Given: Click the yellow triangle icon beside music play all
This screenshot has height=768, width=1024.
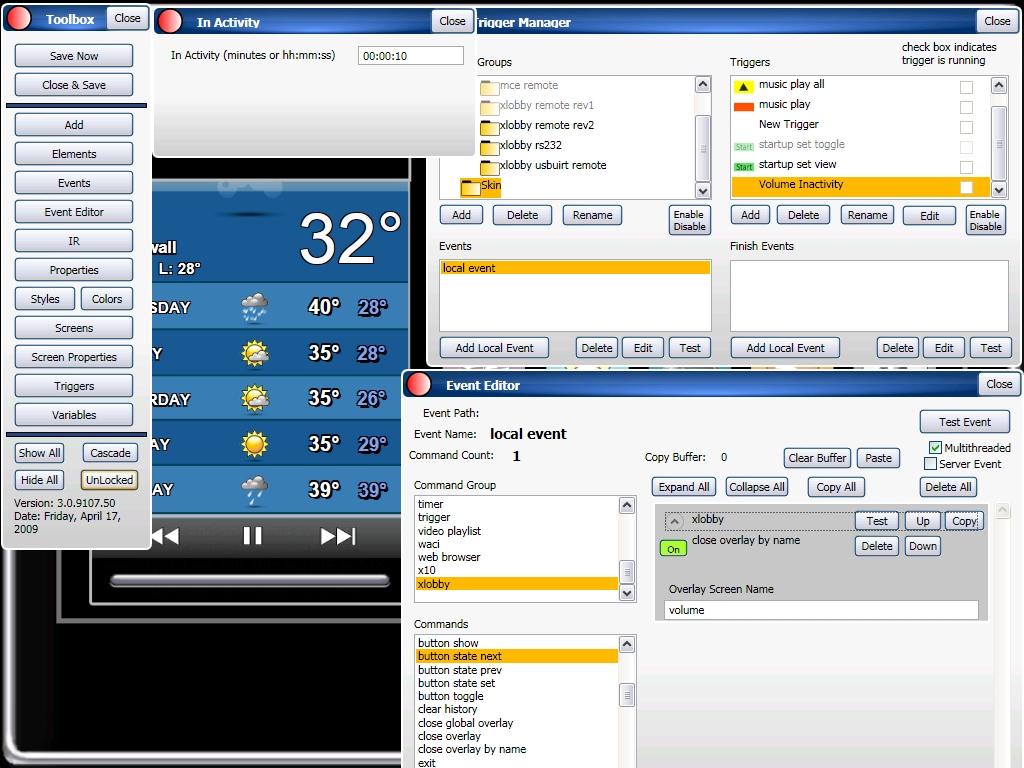Looking at the screenshot, I should (743, 86).
